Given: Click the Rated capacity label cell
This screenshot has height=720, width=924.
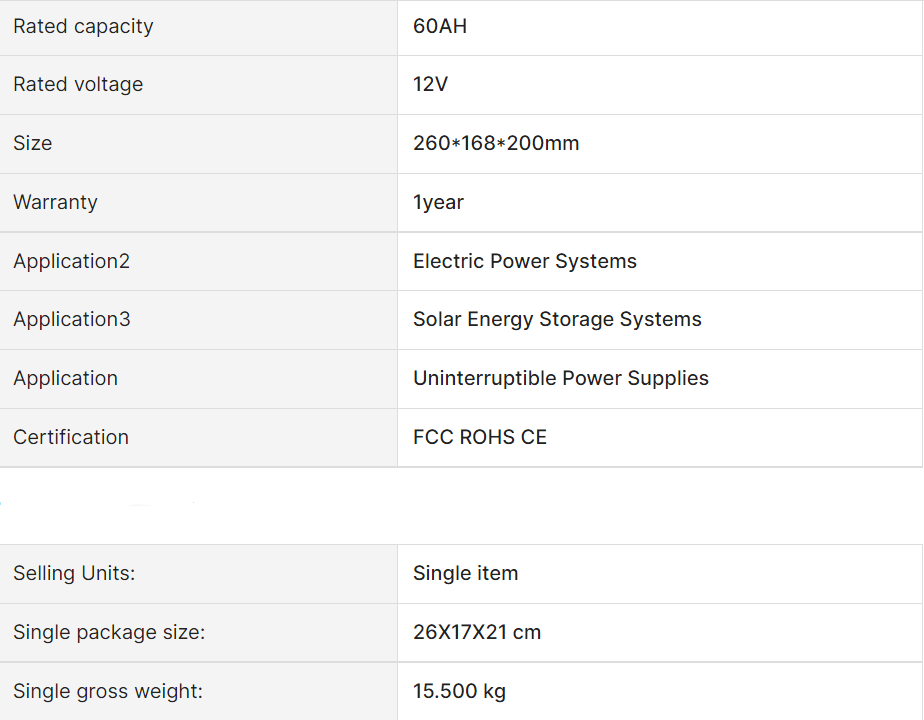Looking at the screenshot, I should pos(83,26).
